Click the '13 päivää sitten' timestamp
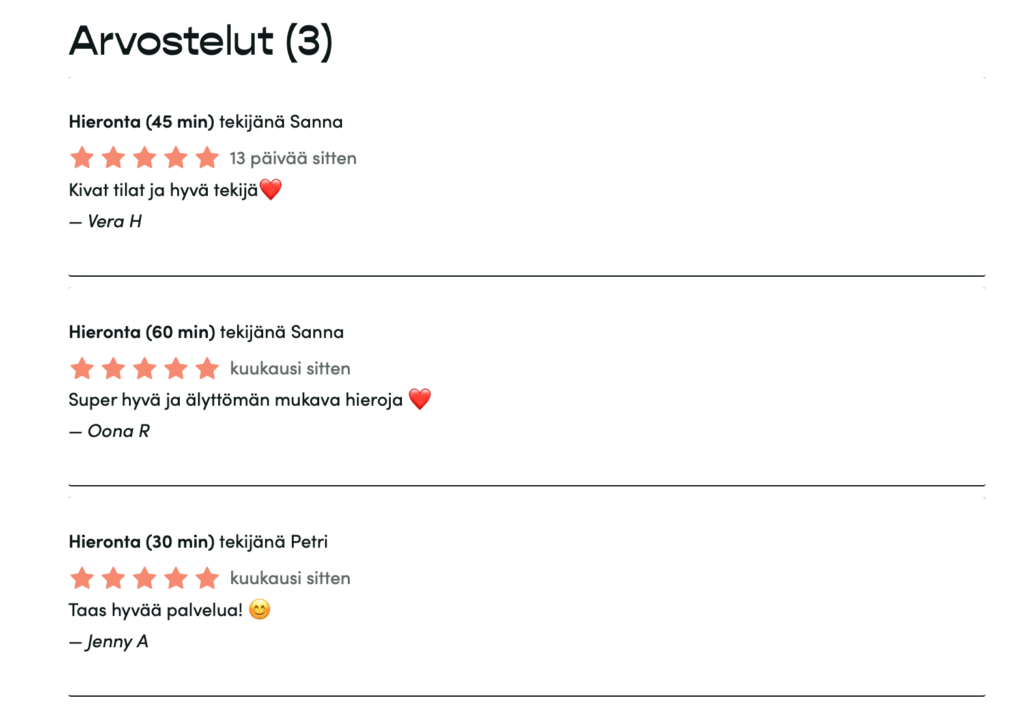 (x=293, y=158)
